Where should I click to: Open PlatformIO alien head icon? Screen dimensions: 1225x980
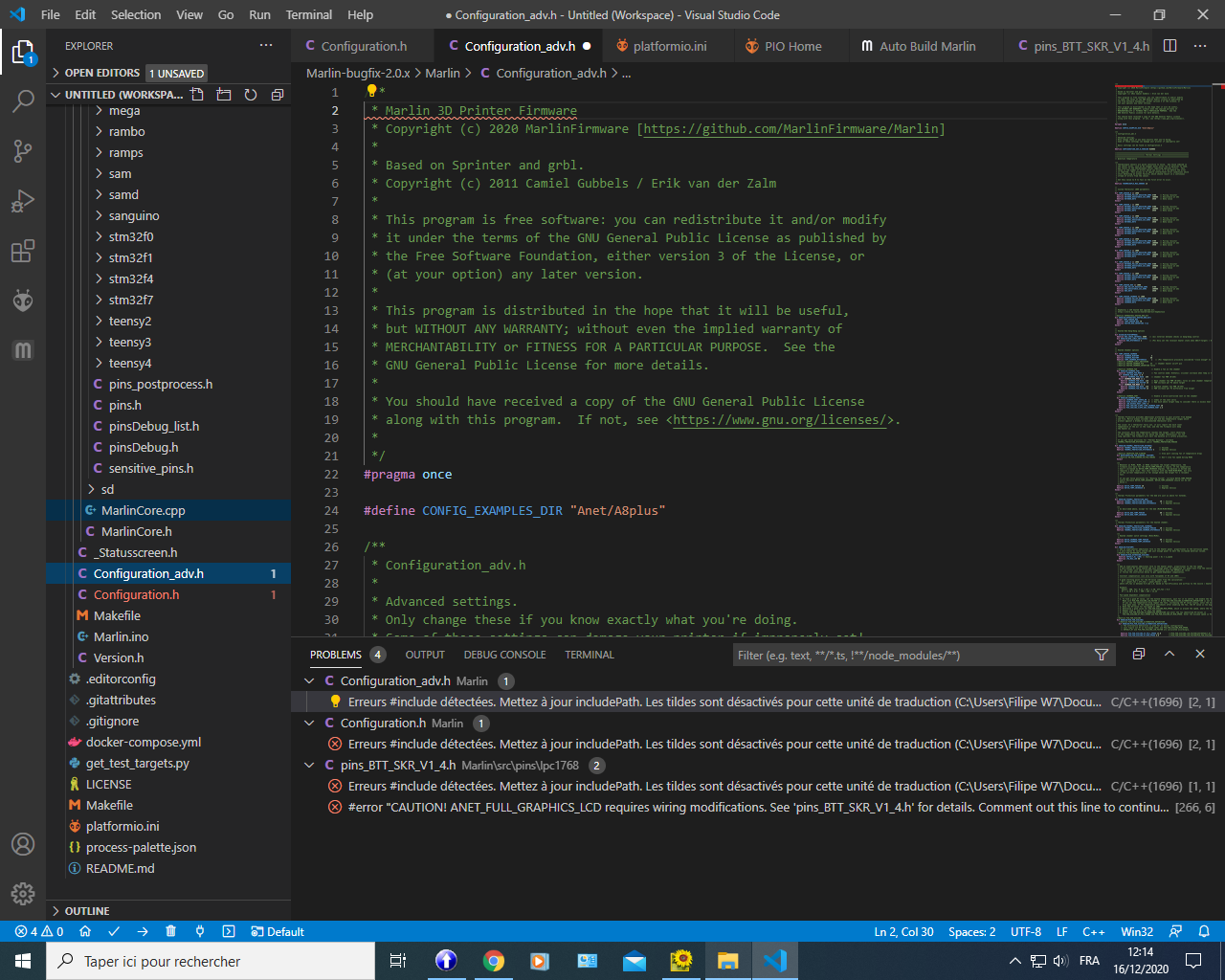coord(23,301)
